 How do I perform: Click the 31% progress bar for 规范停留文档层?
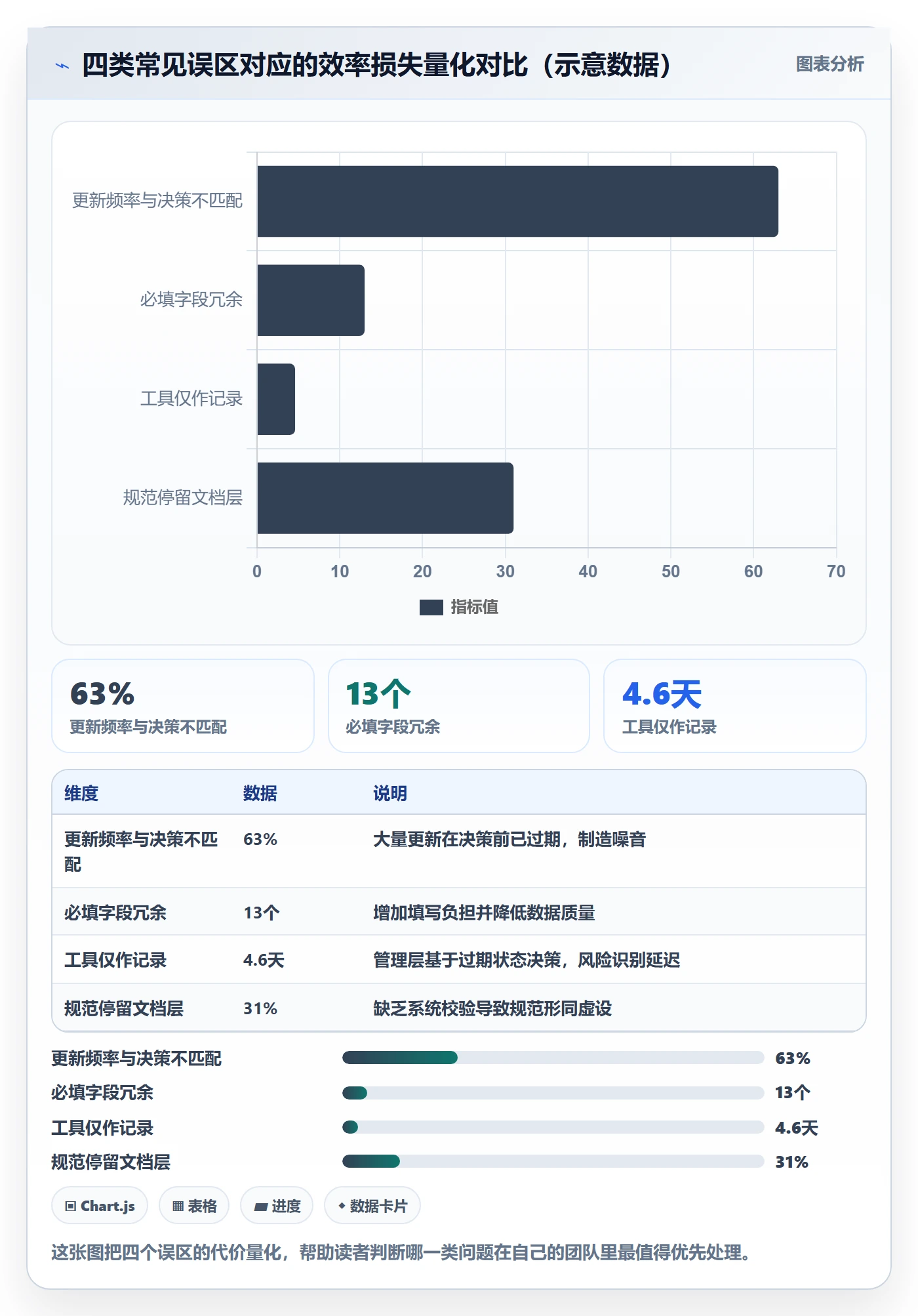(x=553, y=1162)
